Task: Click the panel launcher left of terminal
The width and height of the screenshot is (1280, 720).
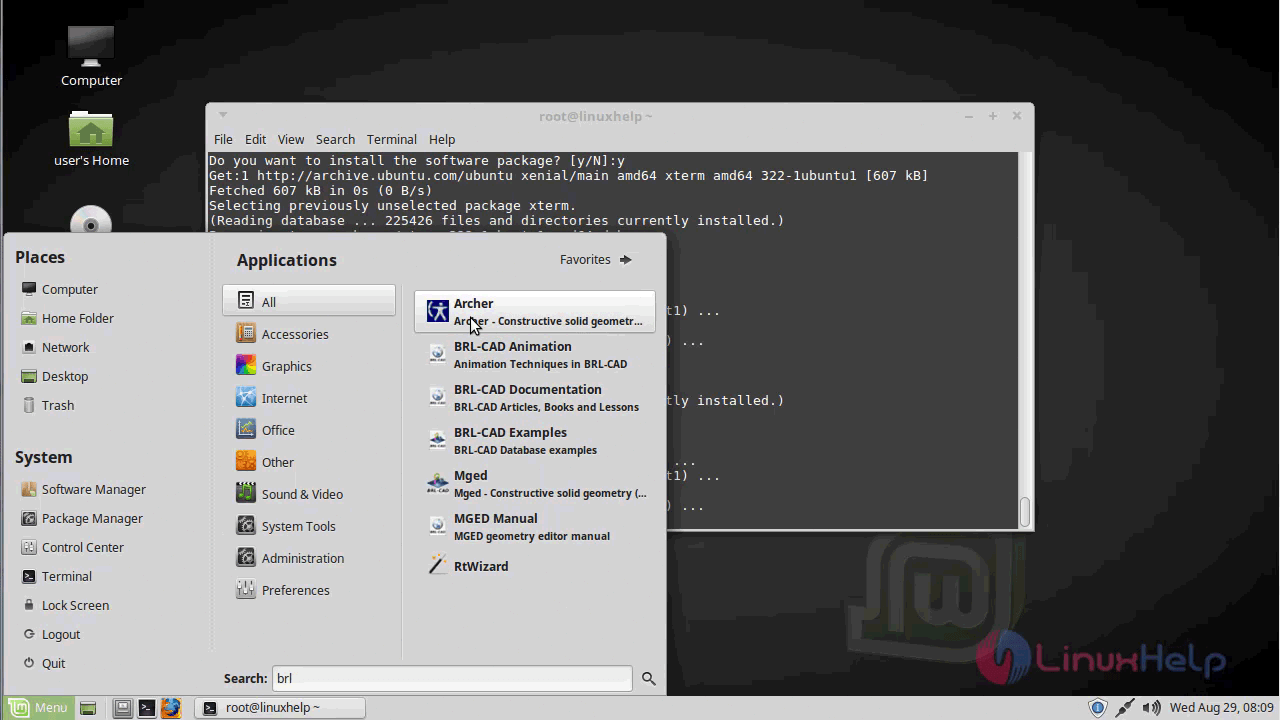Action: (122, 708)
